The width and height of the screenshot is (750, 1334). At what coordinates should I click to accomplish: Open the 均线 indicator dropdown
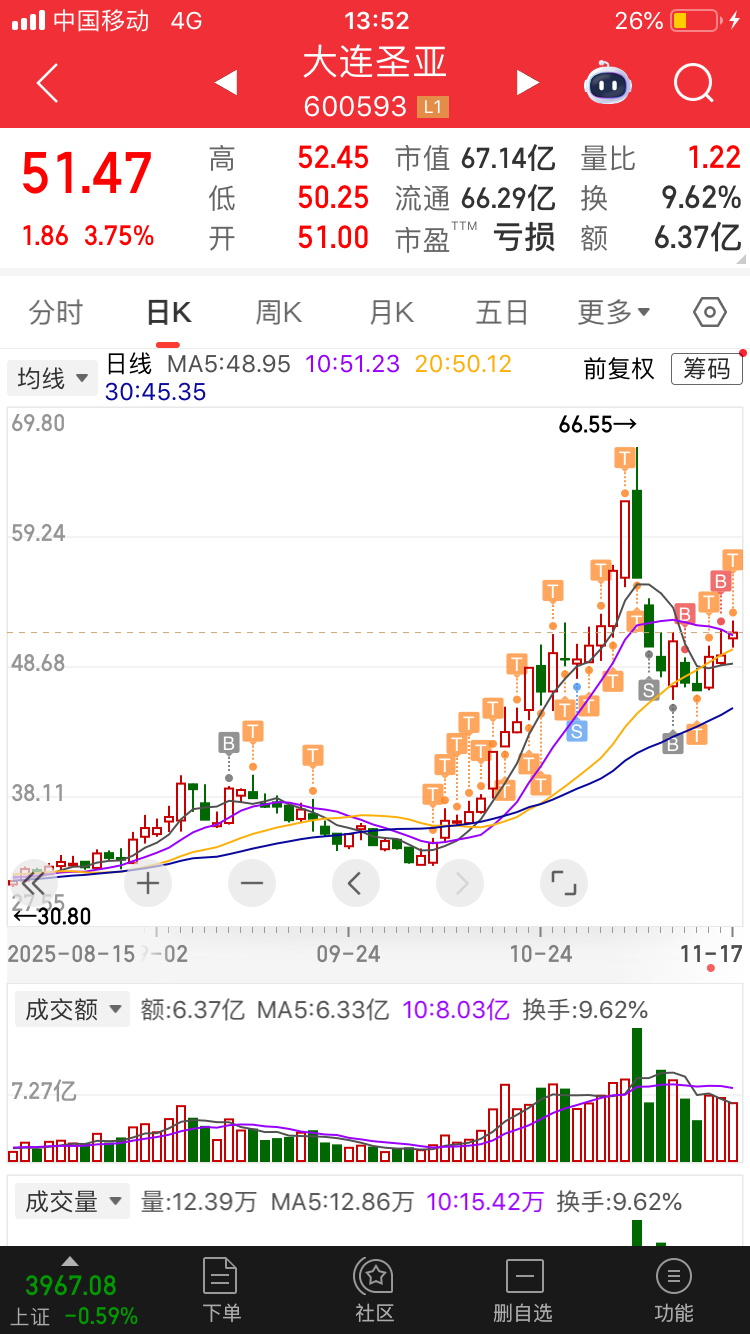pyautogui.click(x=53, y=379)
